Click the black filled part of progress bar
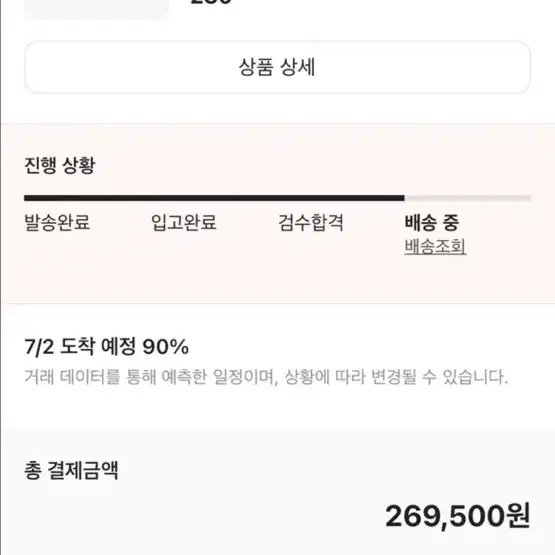The height and width of the screenshot is (555, 555). click(x=214, y=198)
